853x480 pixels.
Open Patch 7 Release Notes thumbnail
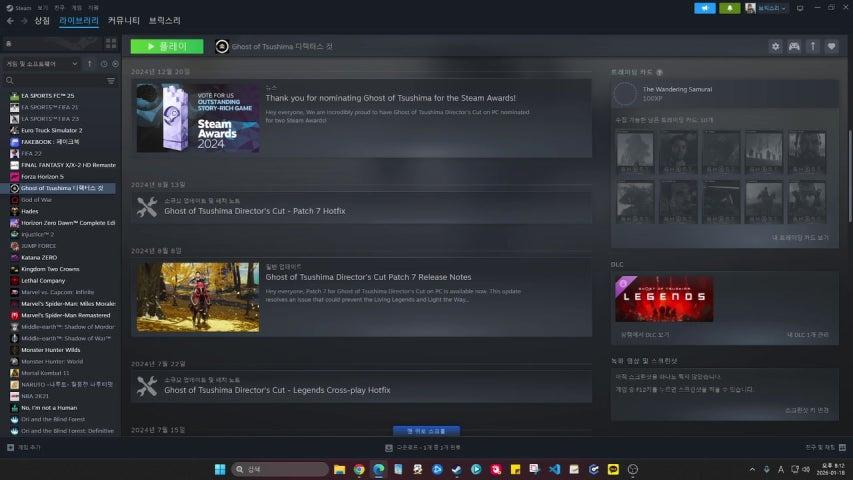point(198,297)
